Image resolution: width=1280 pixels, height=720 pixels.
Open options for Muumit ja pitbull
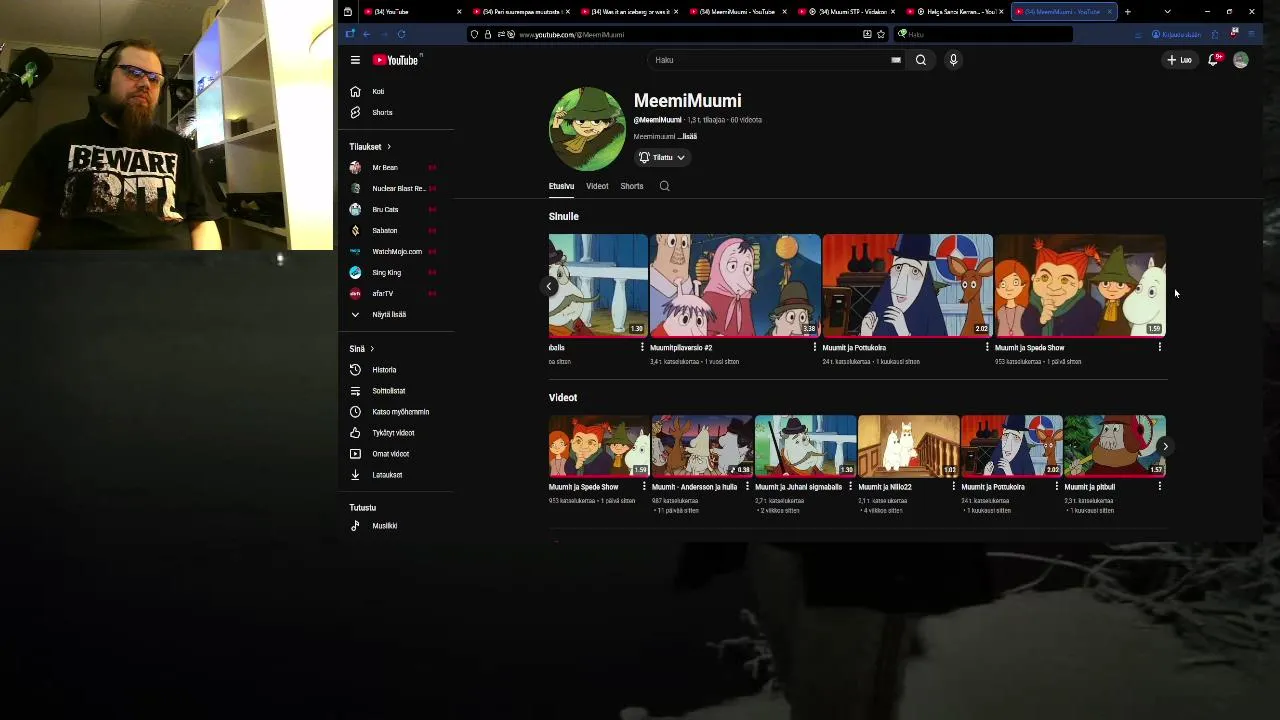click(x=1159, y=487)
